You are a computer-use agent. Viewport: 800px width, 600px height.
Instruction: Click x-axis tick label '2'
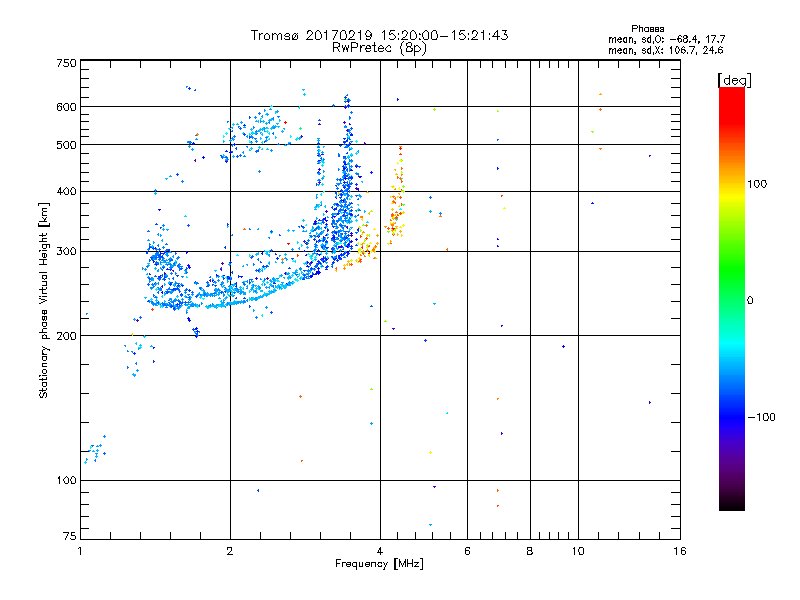click(230, 551)
